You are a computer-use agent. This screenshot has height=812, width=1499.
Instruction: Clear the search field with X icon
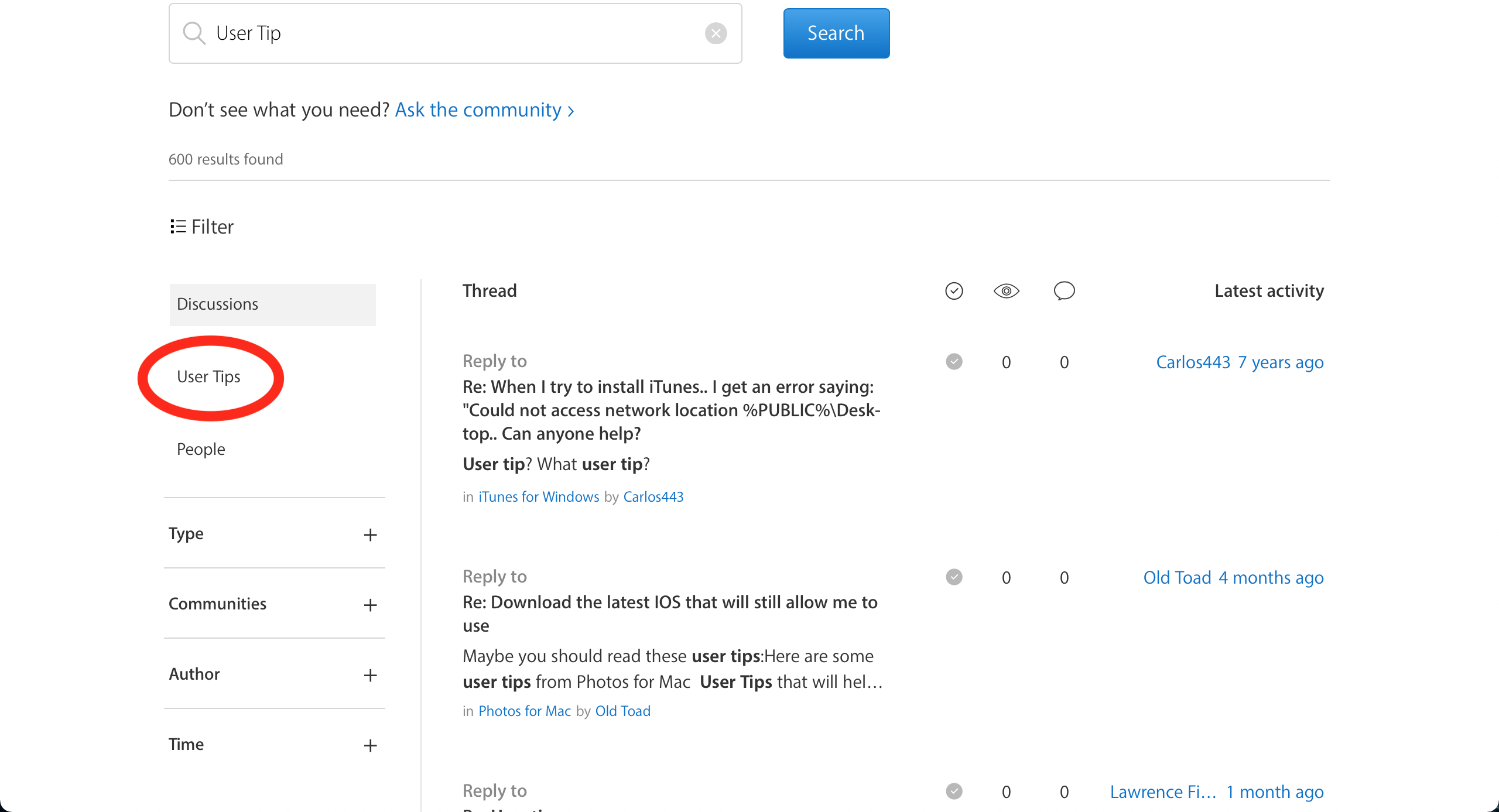[716, 33]
